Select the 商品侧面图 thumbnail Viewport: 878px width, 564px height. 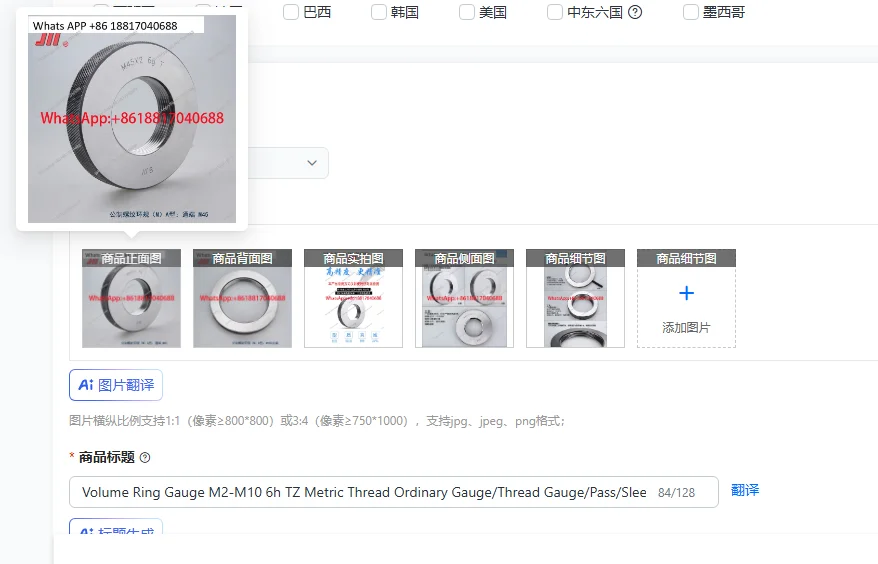464,299
